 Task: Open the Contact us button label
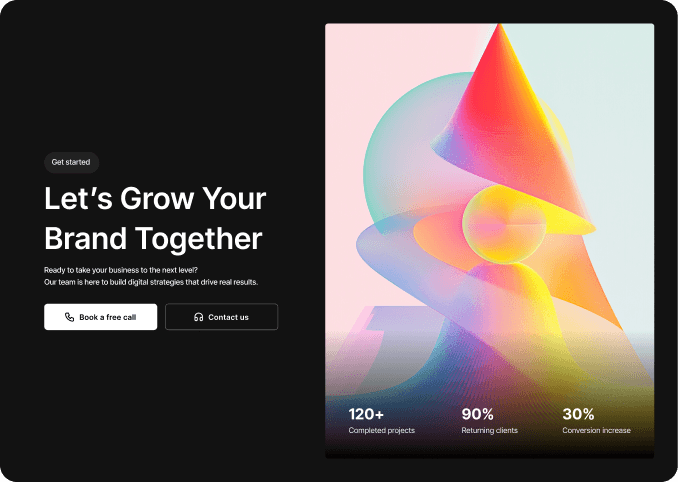(x=228, y=317)
